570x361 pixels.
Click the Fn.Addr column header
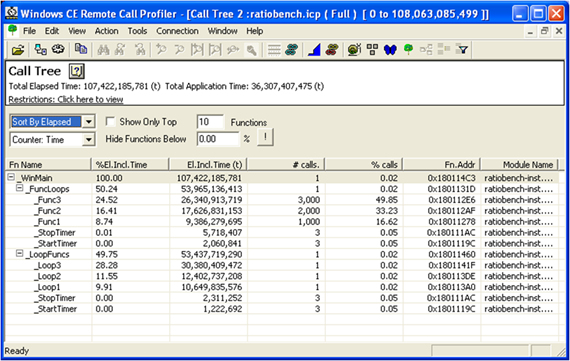coord(442,165)
